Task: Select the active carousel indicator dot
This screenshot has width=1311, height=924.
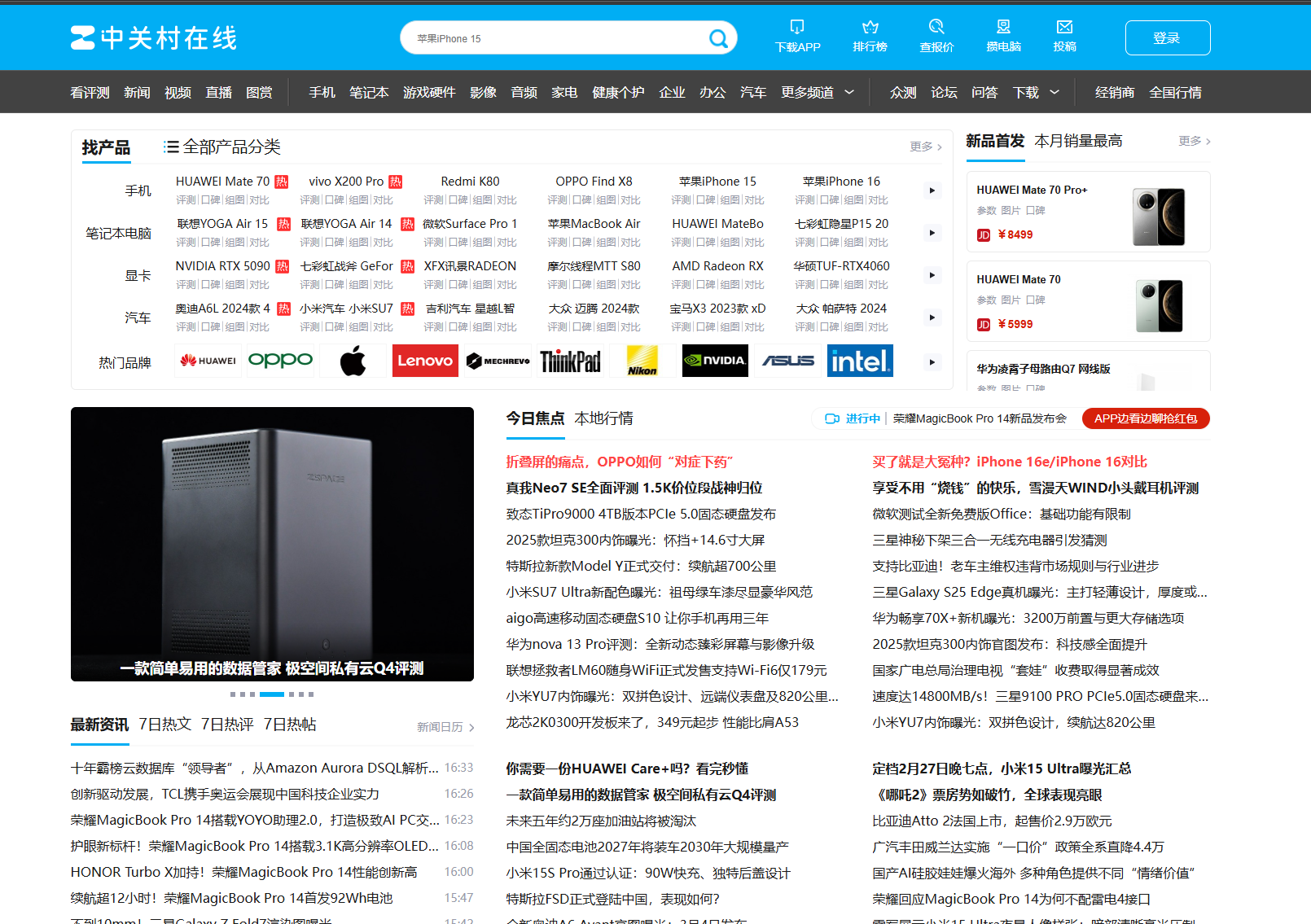Action: (272, 694)
